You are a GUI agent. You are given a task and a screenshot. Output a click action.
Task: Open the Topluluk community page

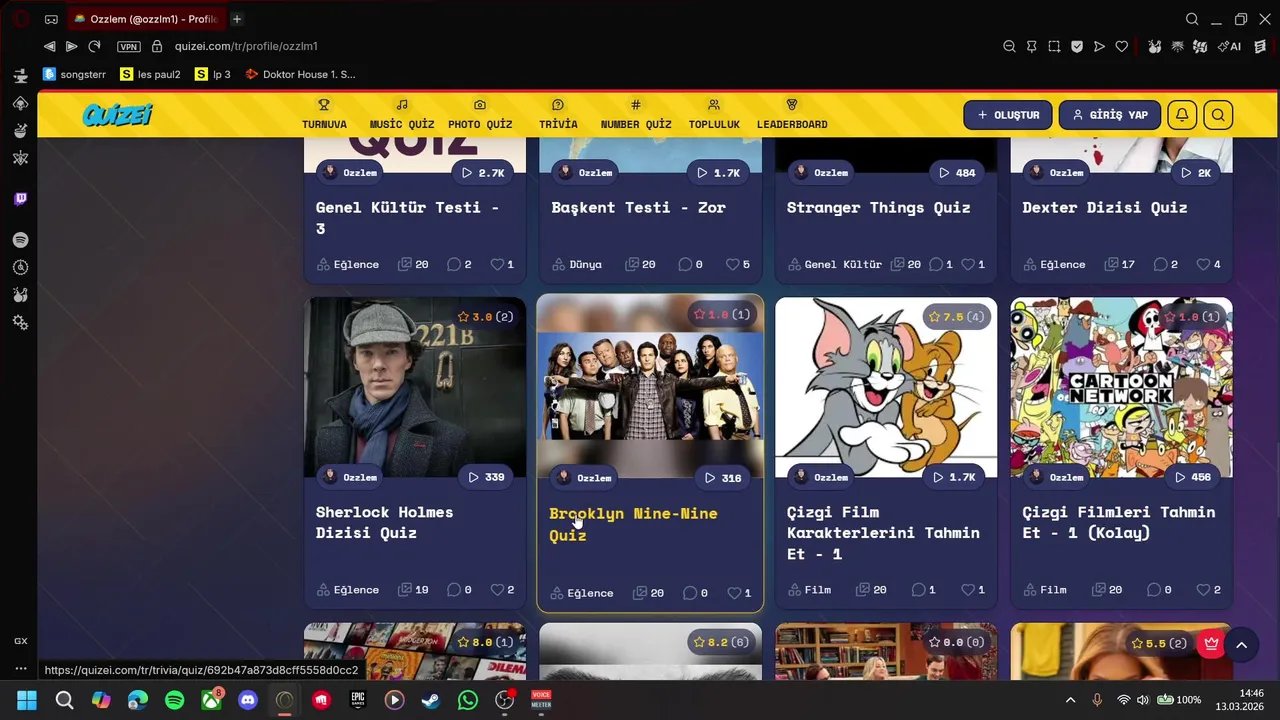click(x=714, y=114)
